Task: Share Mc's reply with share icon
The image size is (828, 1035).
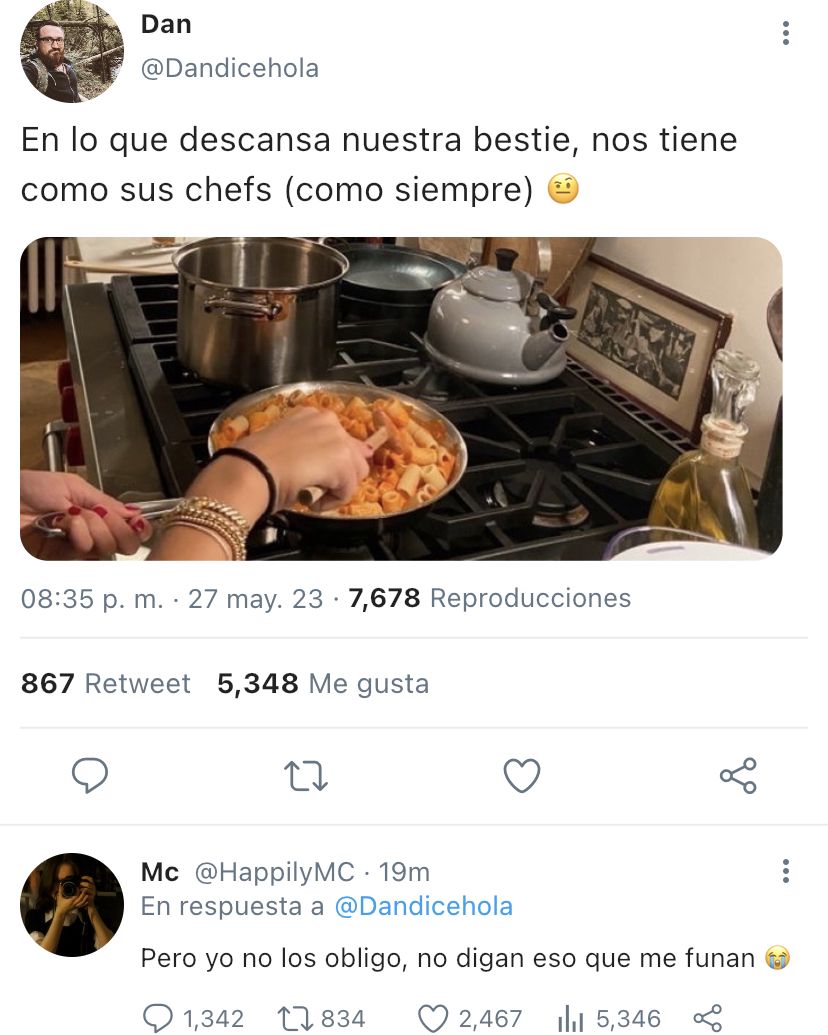Action: coord(708,1018)
